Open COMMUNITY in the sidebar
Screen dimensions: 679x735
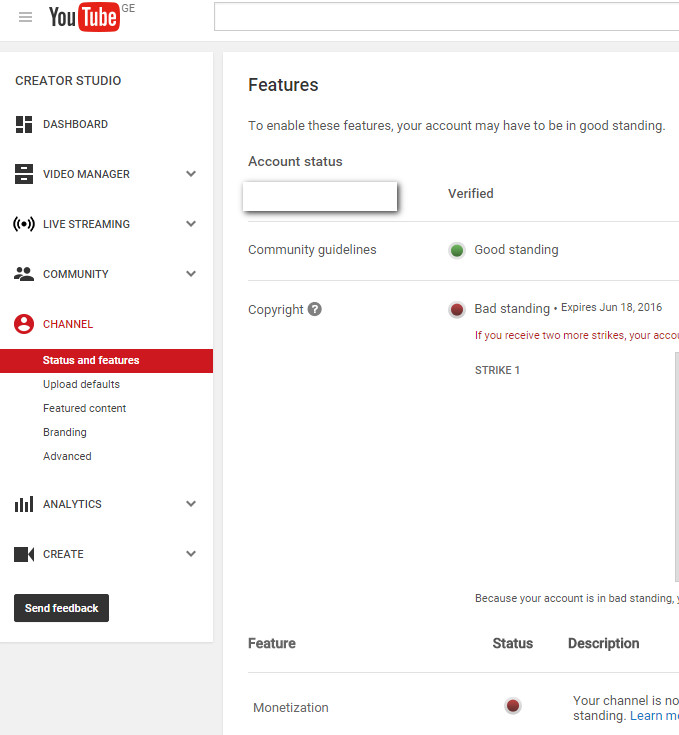click(x=76, y=274)
